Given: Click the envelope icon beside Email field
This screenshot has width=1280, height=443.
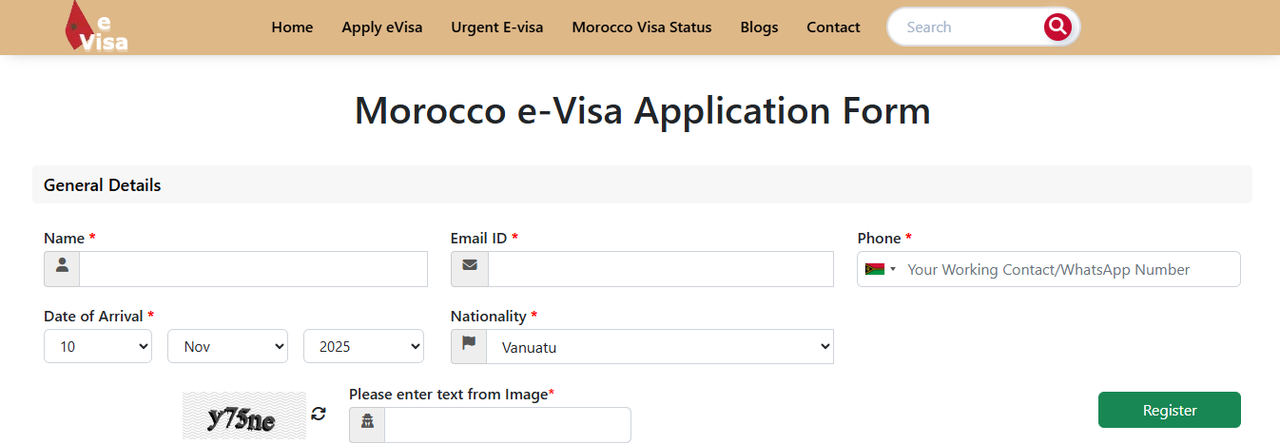Looking at the screenshot, I should click(x=469, y=269).
